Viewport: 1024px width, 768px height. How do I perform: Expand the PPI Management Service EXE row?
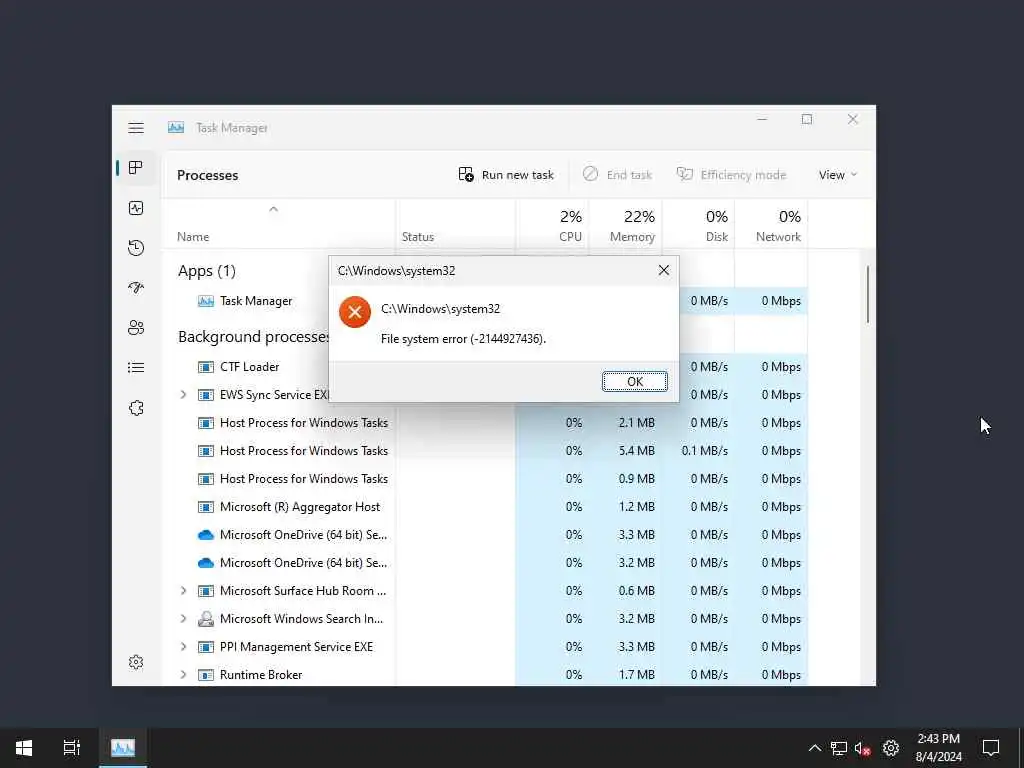click(184, 647)
